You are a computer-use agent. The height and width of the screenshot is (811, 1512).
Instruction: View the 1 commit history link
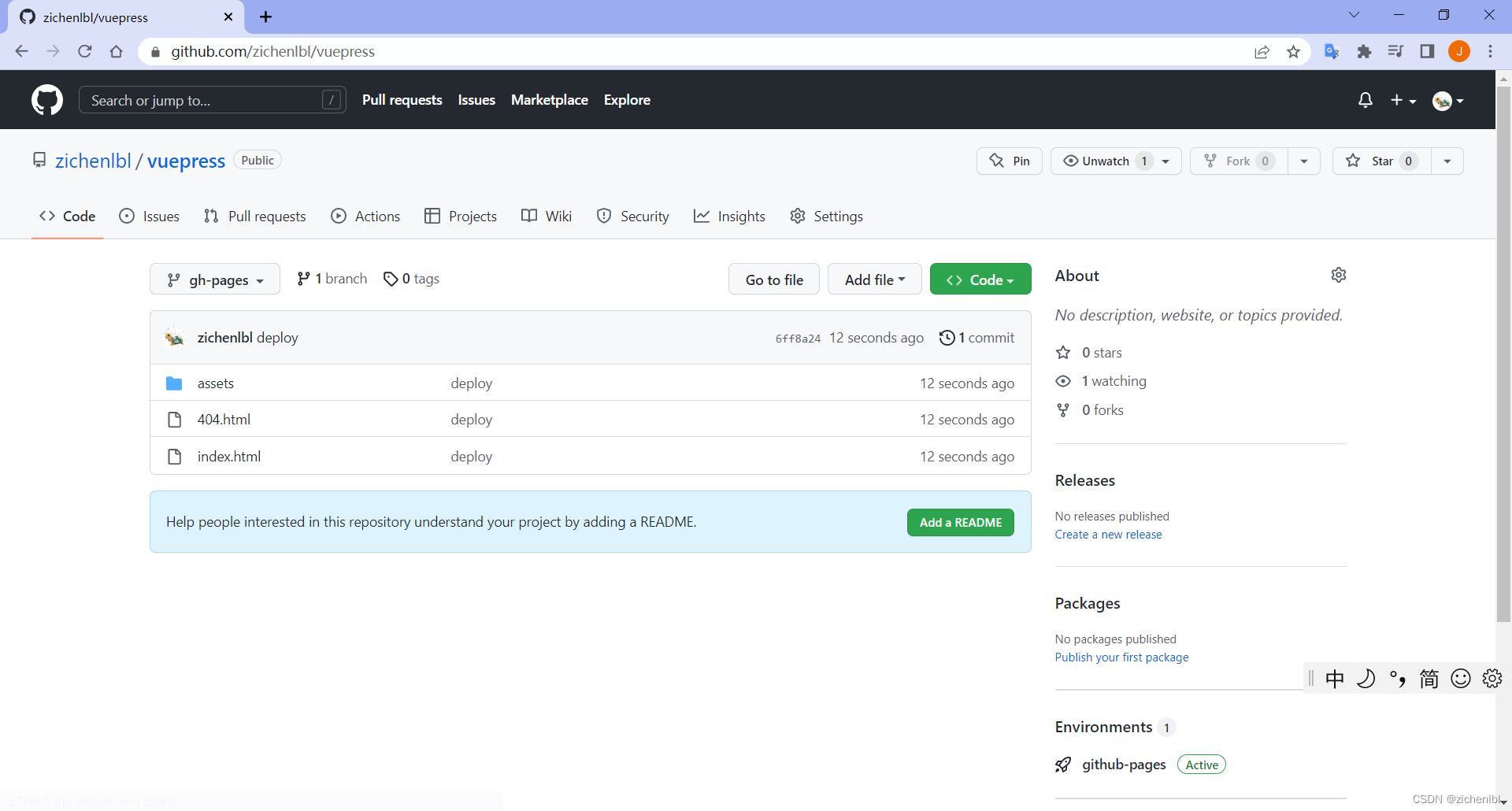point(977,338)
